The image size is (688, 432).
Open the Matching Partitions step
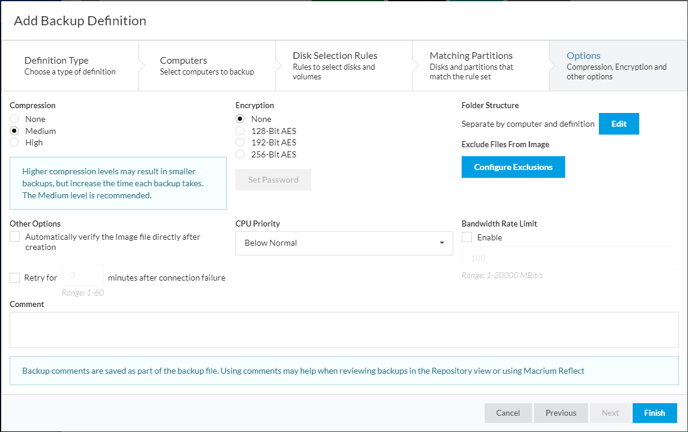(x=481, y=66)
